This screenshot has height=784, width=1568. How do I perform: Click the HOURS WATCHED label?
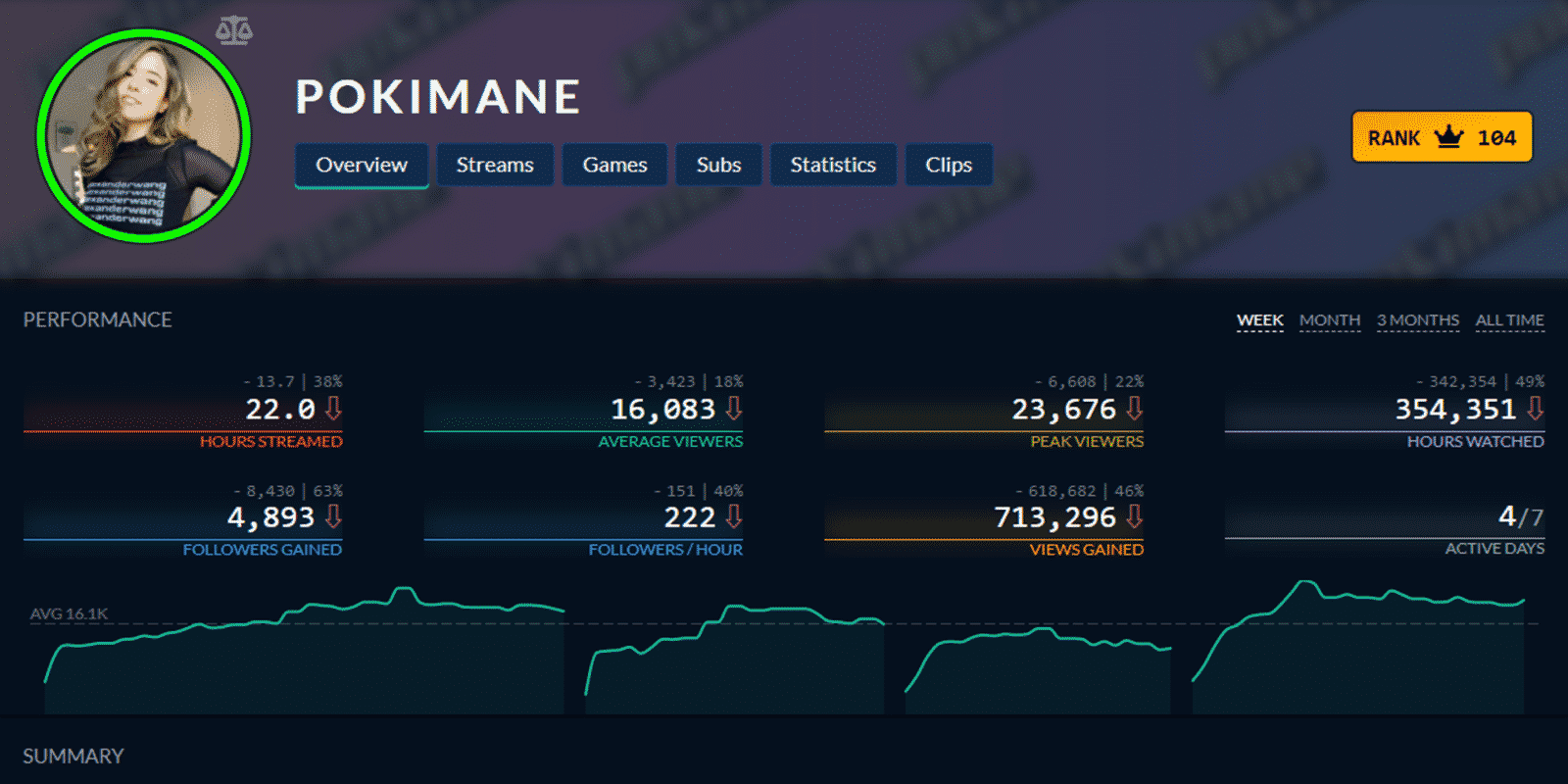[1476, 442]
